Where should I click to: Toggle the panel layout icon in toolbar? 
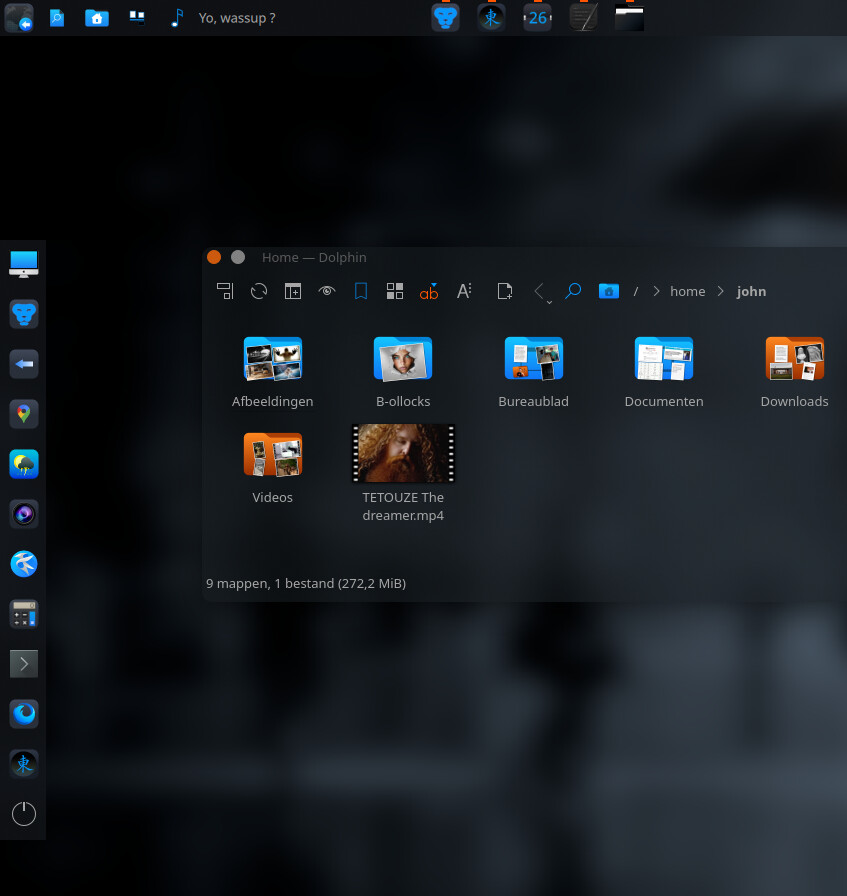coord(225,291)
